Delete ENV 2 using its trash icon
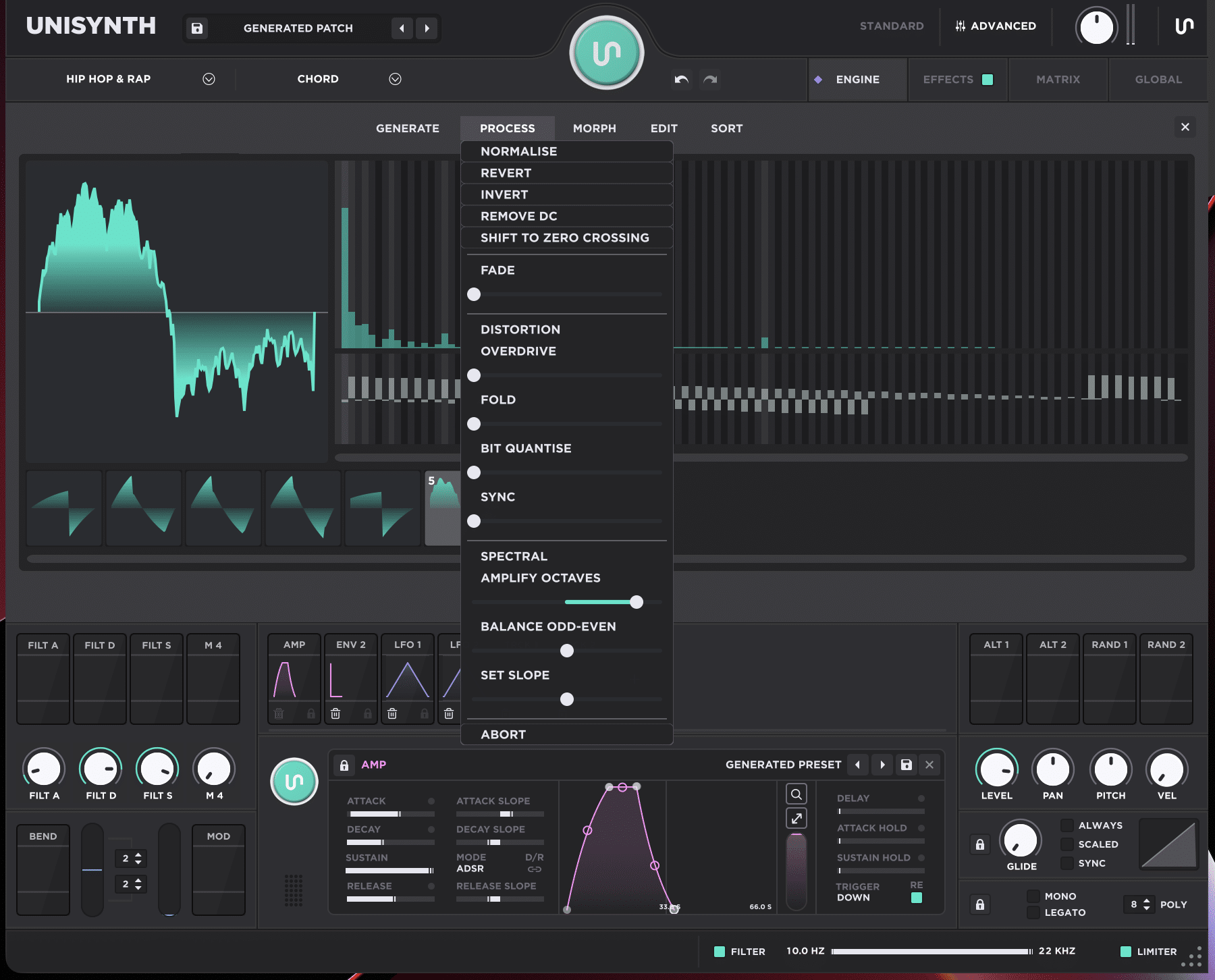Image resolution: width=1215 pixels, height=980 pixels. 335,713
